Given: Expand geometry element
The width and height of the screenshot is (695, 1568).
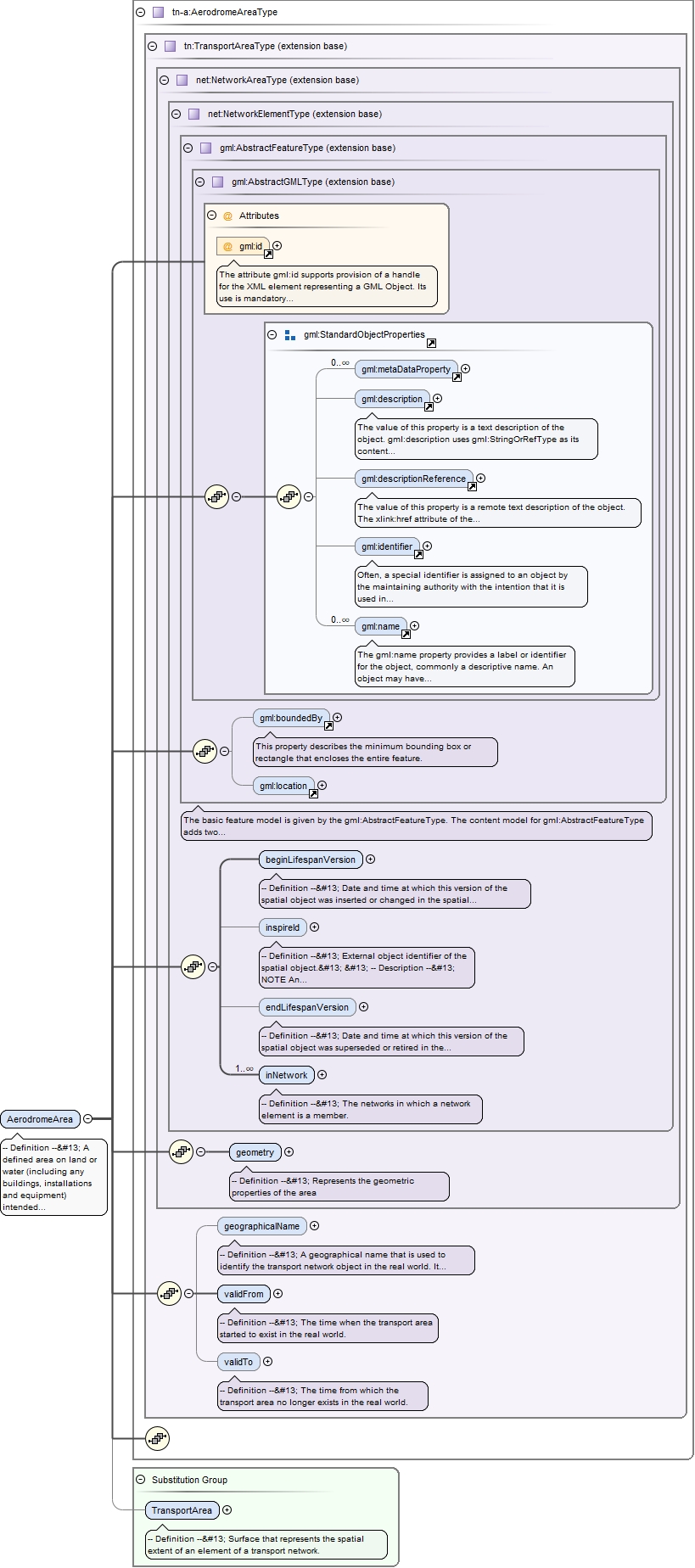Looking at the screenshot, I should tap(289, 1152).
